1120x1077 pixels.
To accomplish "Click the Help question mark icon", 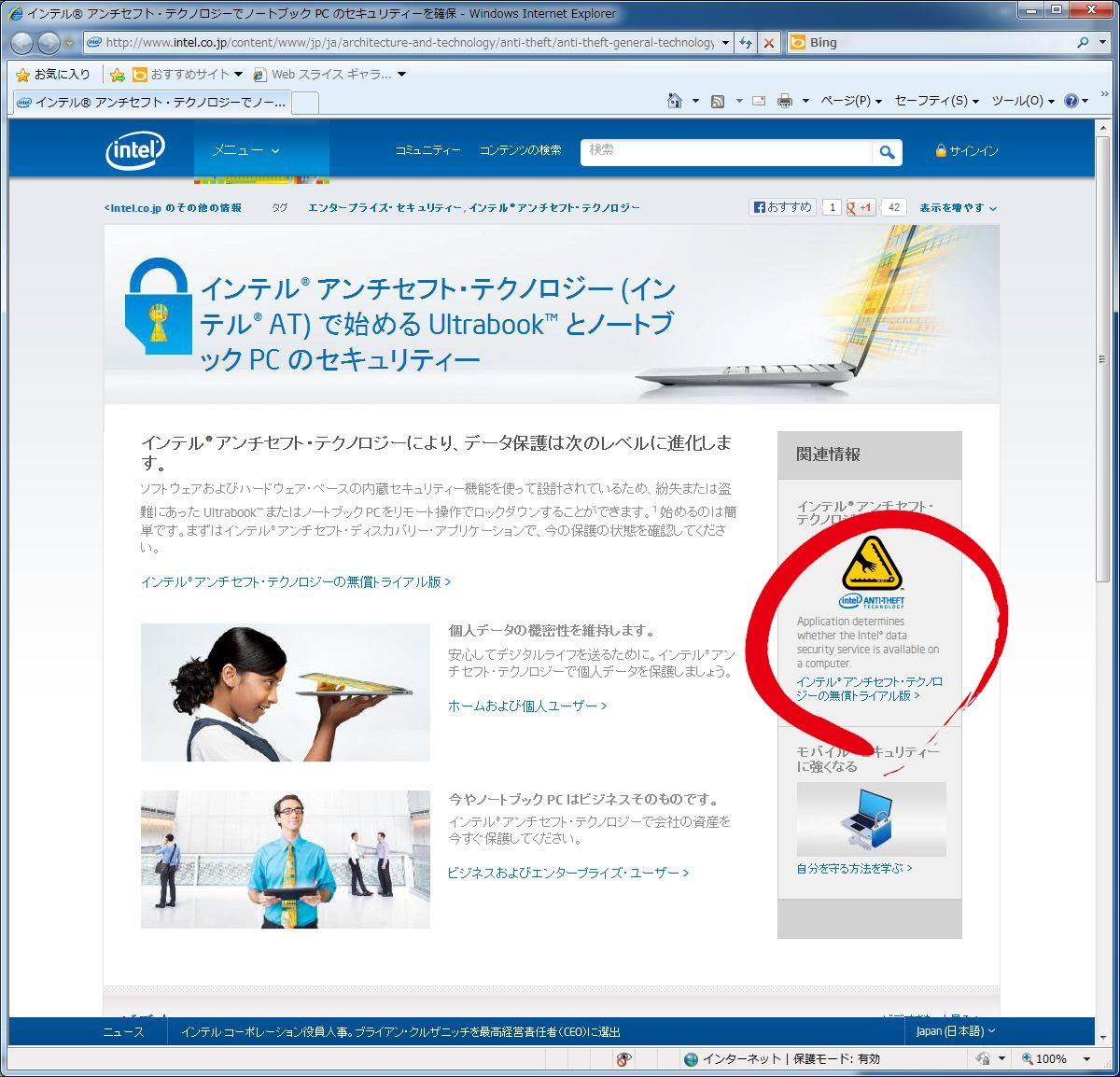I will 1071,101.
